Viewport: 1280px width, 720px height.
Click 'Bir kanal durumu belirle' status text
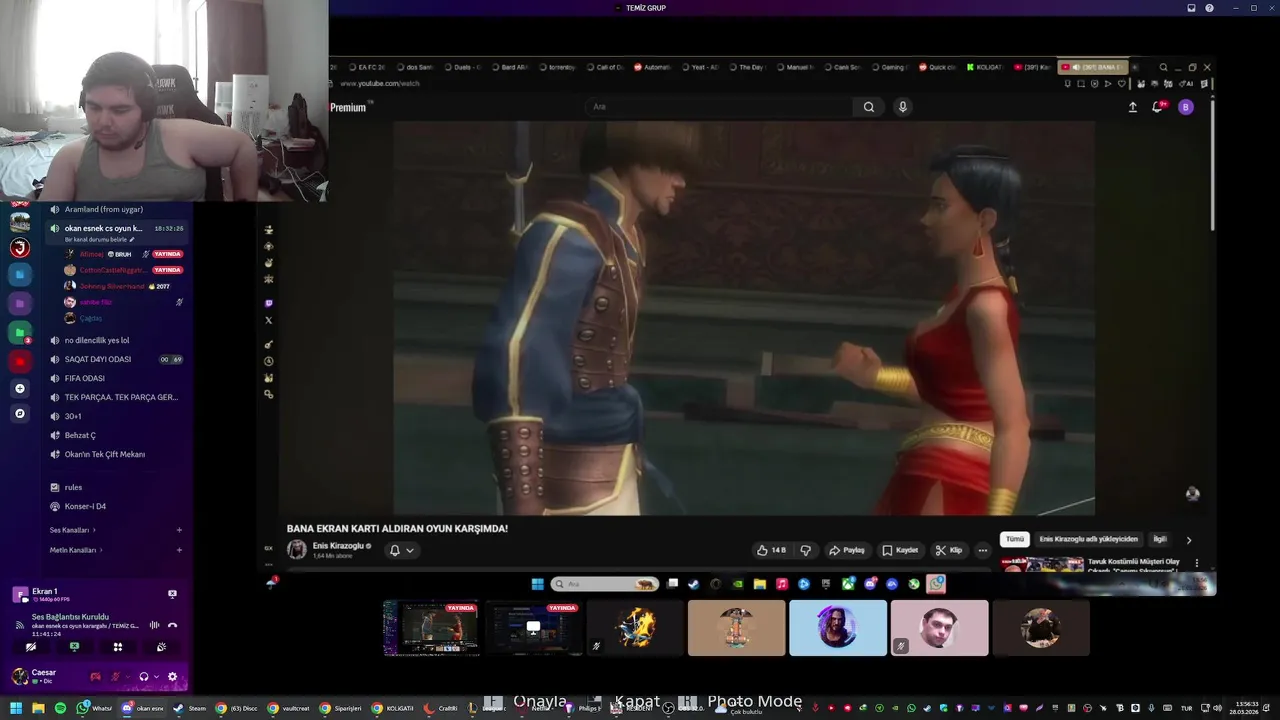[97, 240]
